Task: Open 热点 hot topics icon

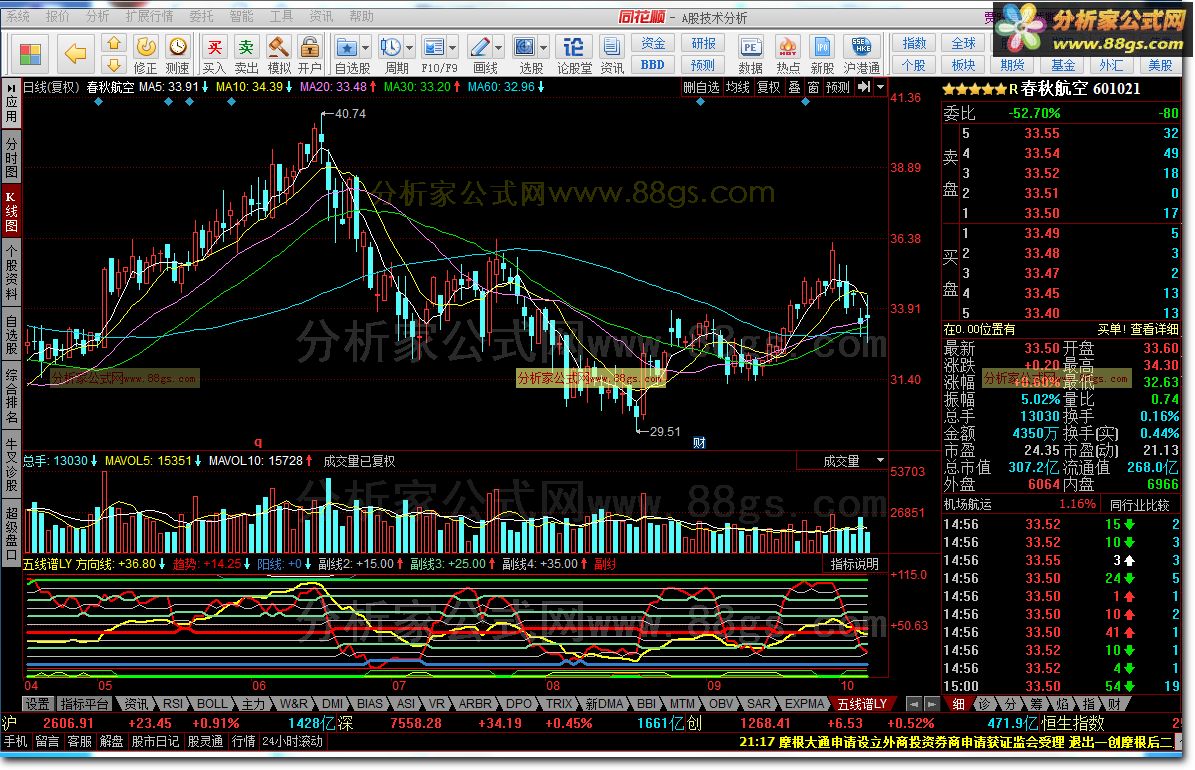Action: (787, 55)
